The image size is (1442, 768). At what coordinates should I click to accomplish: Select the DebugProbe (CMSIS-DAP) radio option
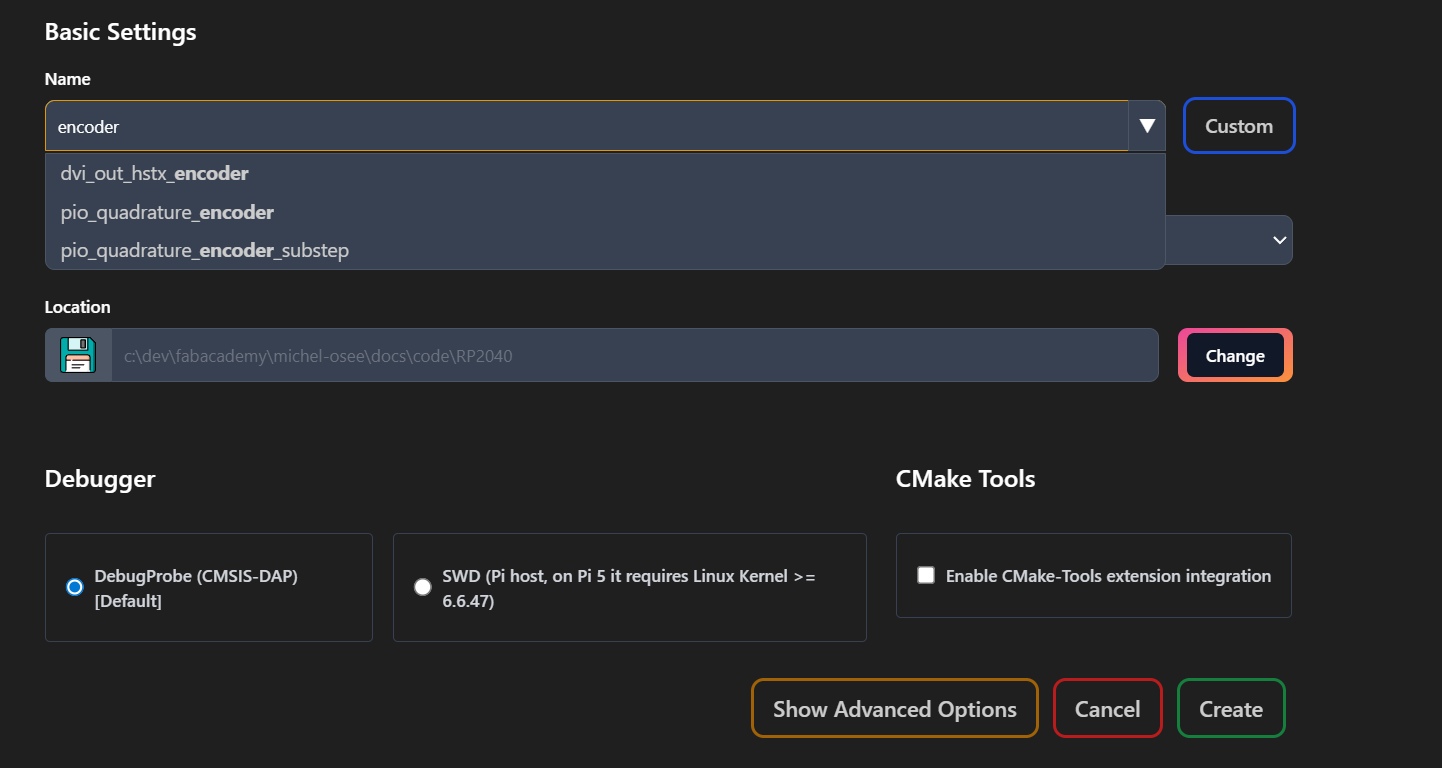tap(74, 587)
